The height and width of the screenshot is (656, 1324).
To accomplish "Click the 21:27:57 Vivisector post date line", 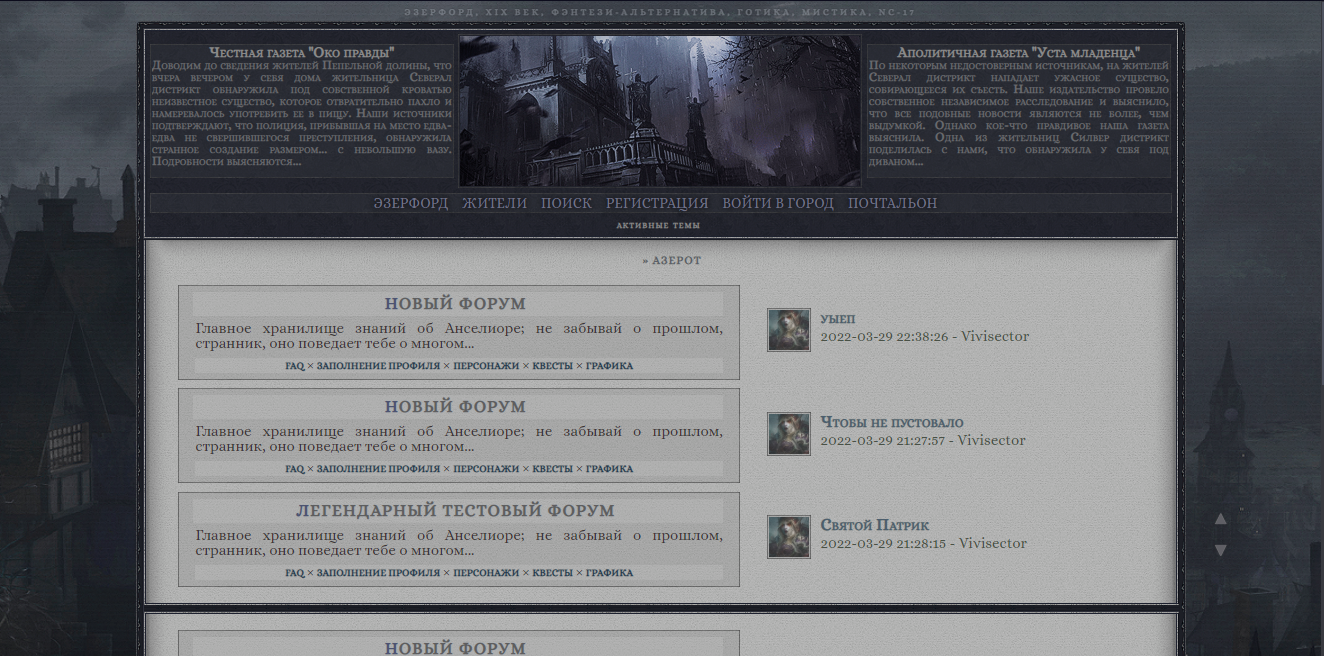I will click(x=923, y=441).
